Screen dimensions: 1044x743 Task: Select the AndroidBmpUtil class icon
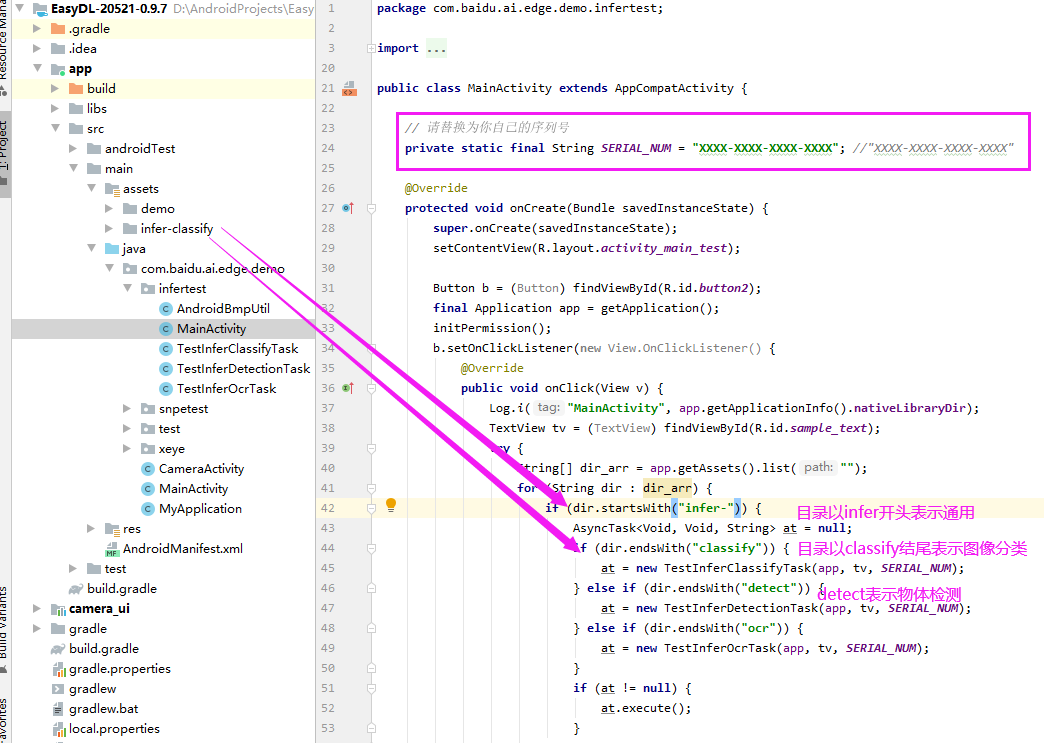click(166, 309)
